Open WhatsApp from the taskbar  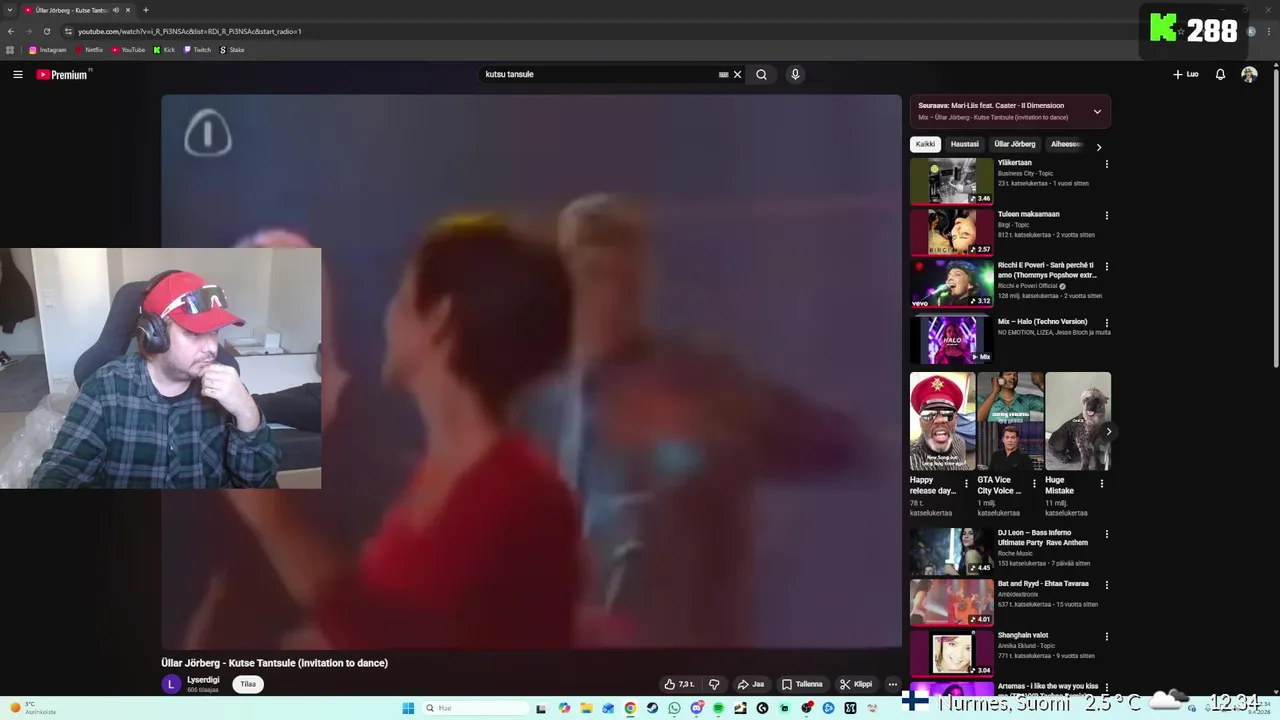674,708
